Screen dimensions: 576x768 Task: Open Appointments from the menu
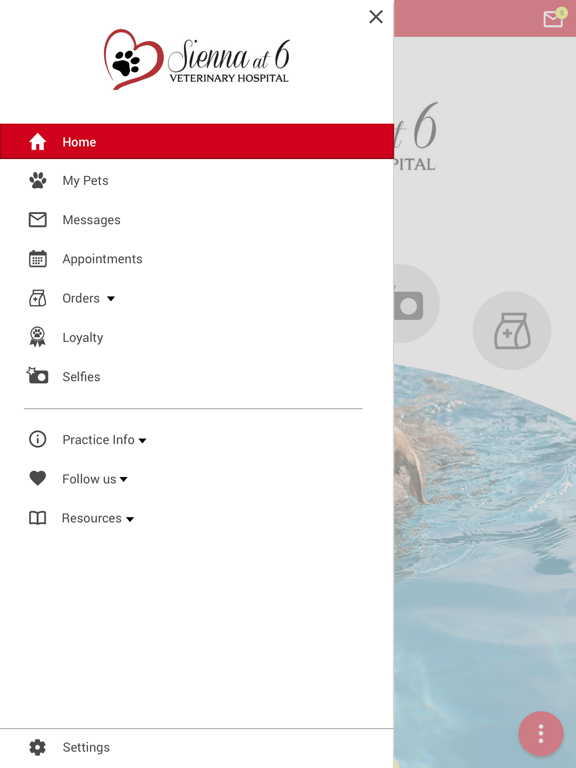(x=197, y=259)
